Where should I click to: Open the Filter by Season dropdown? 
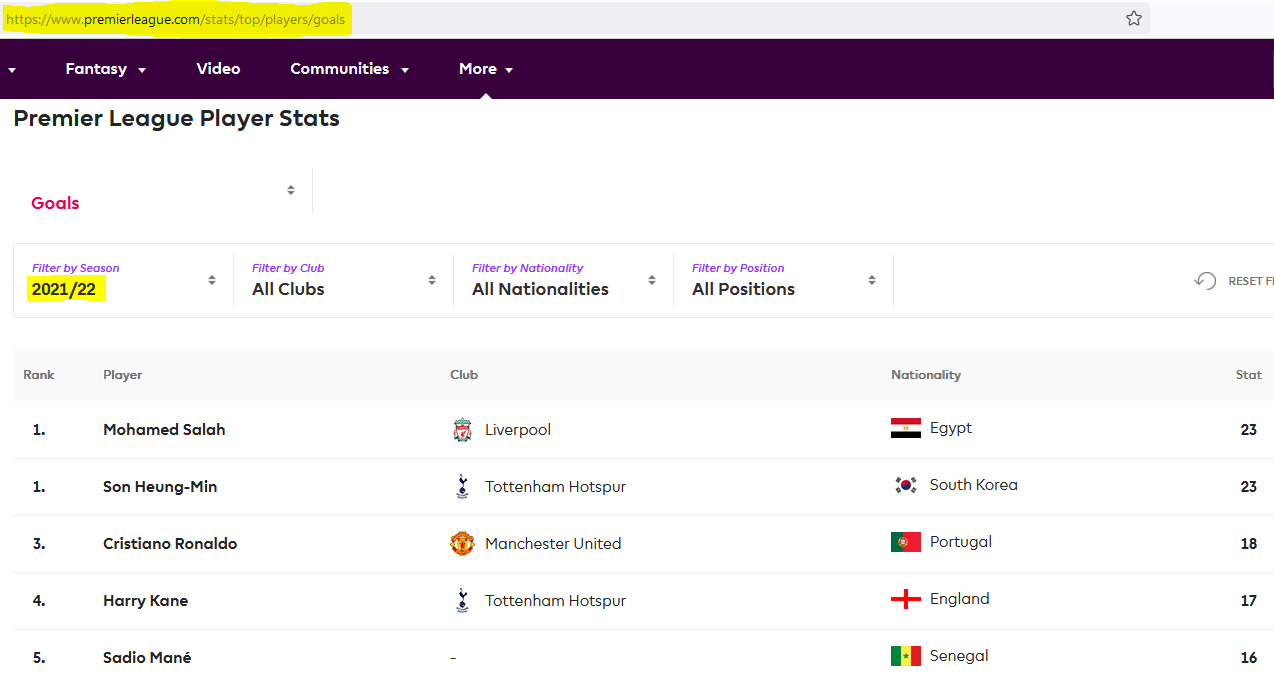[x=123, y=281]
